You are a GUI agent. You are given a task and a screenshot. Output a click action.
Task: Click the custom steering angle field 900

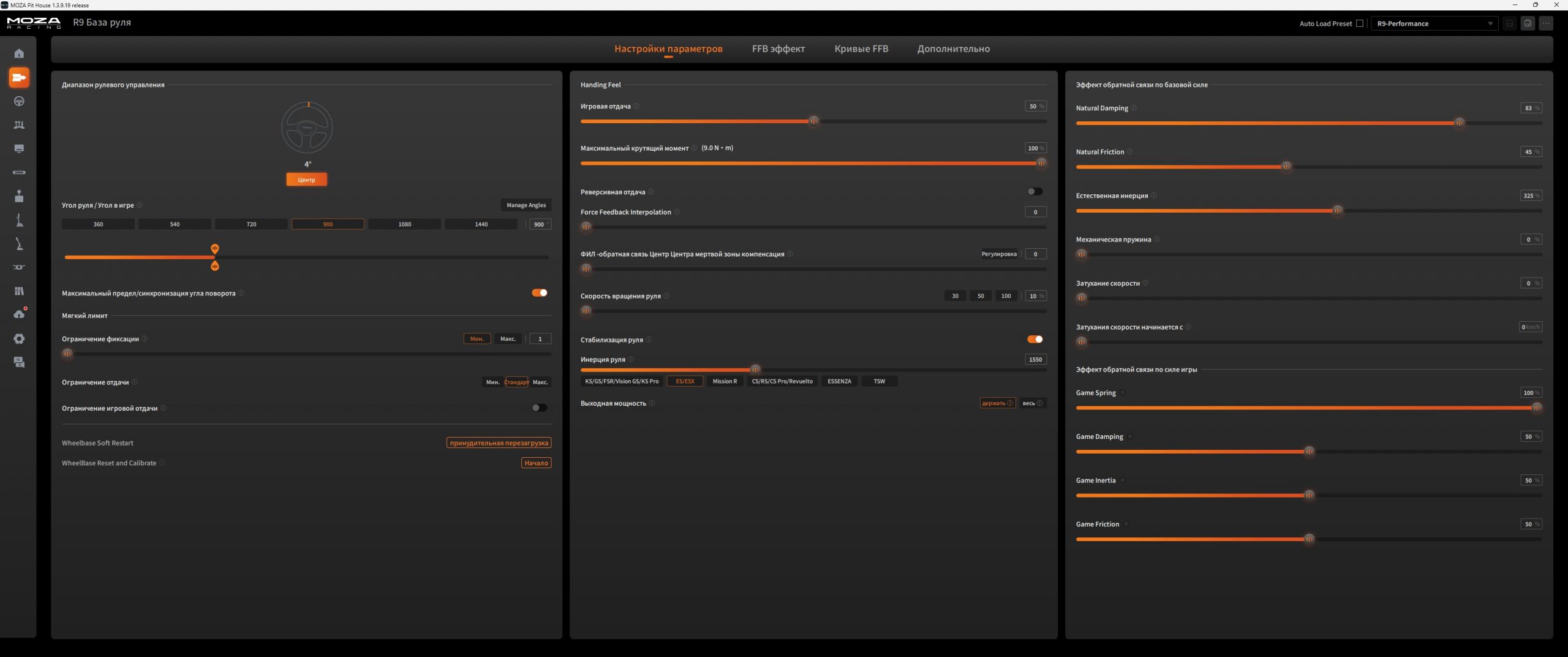540,224
